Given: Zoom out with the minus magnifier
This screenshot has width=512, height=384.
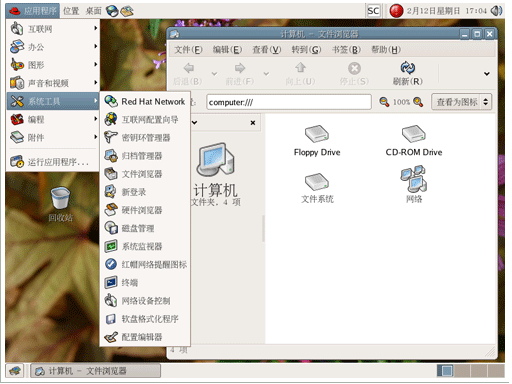Looking at the screenshot, I should pos(384,102).
